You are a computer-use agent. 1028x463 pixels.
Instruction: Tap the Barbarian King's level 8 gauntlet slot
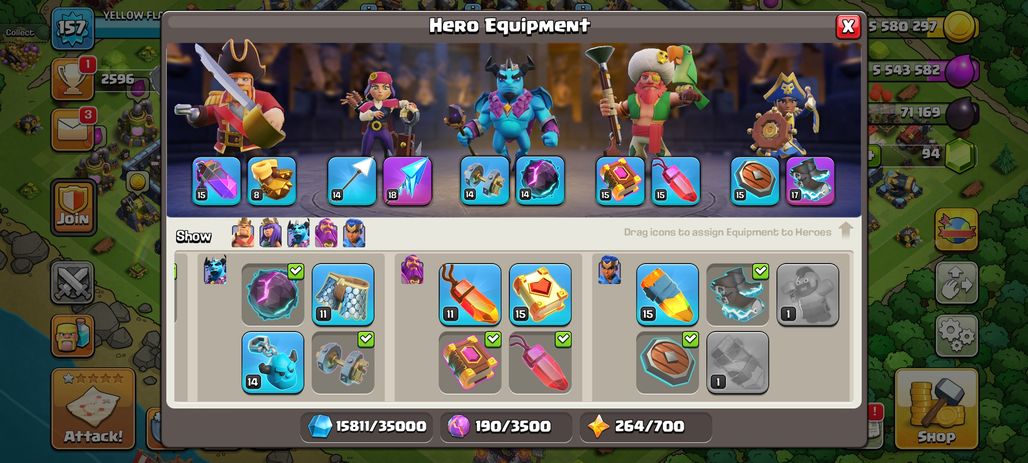[x=272, y=181]
